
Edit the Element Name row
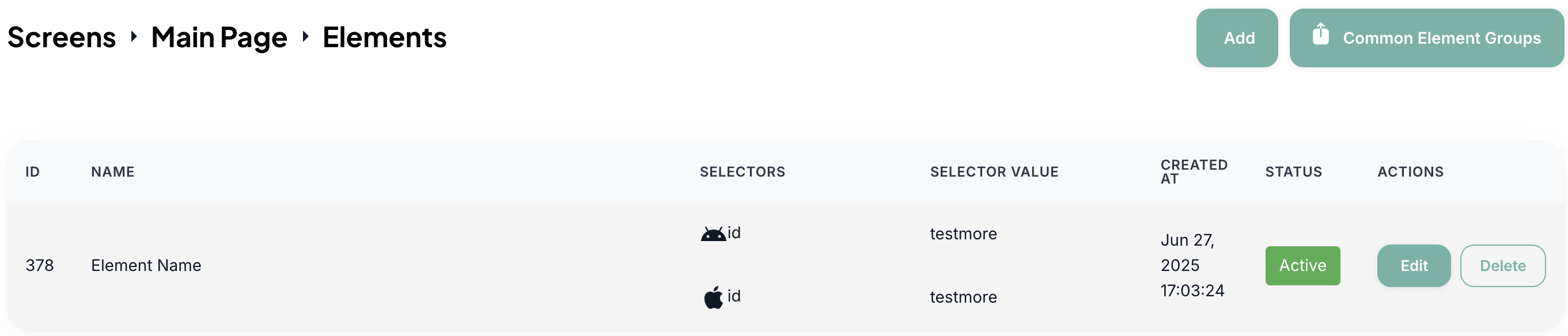[1414, 265]
